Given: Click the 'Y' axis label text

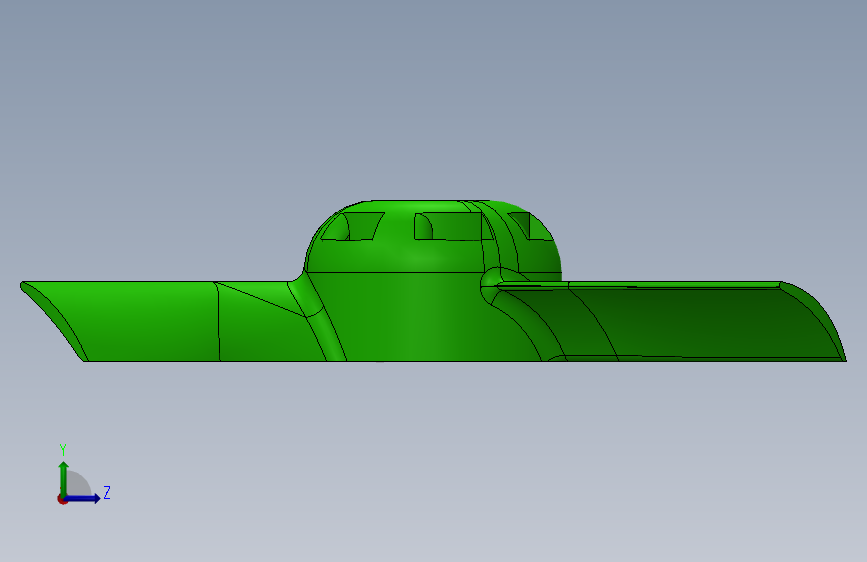Looking at the screenshot, I should click(63, 450).
